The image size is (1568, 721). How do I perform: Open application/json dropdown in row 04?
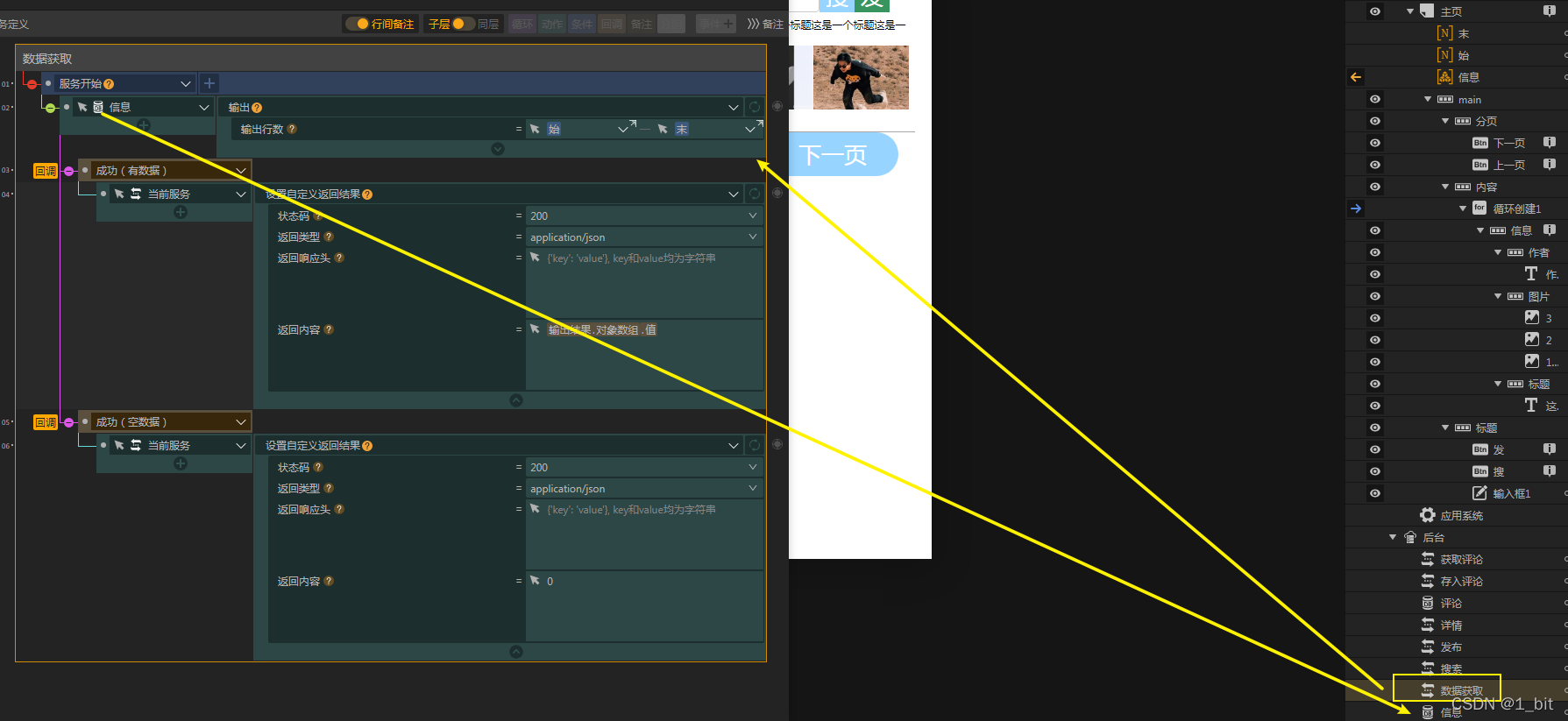(x=753, y=237)
